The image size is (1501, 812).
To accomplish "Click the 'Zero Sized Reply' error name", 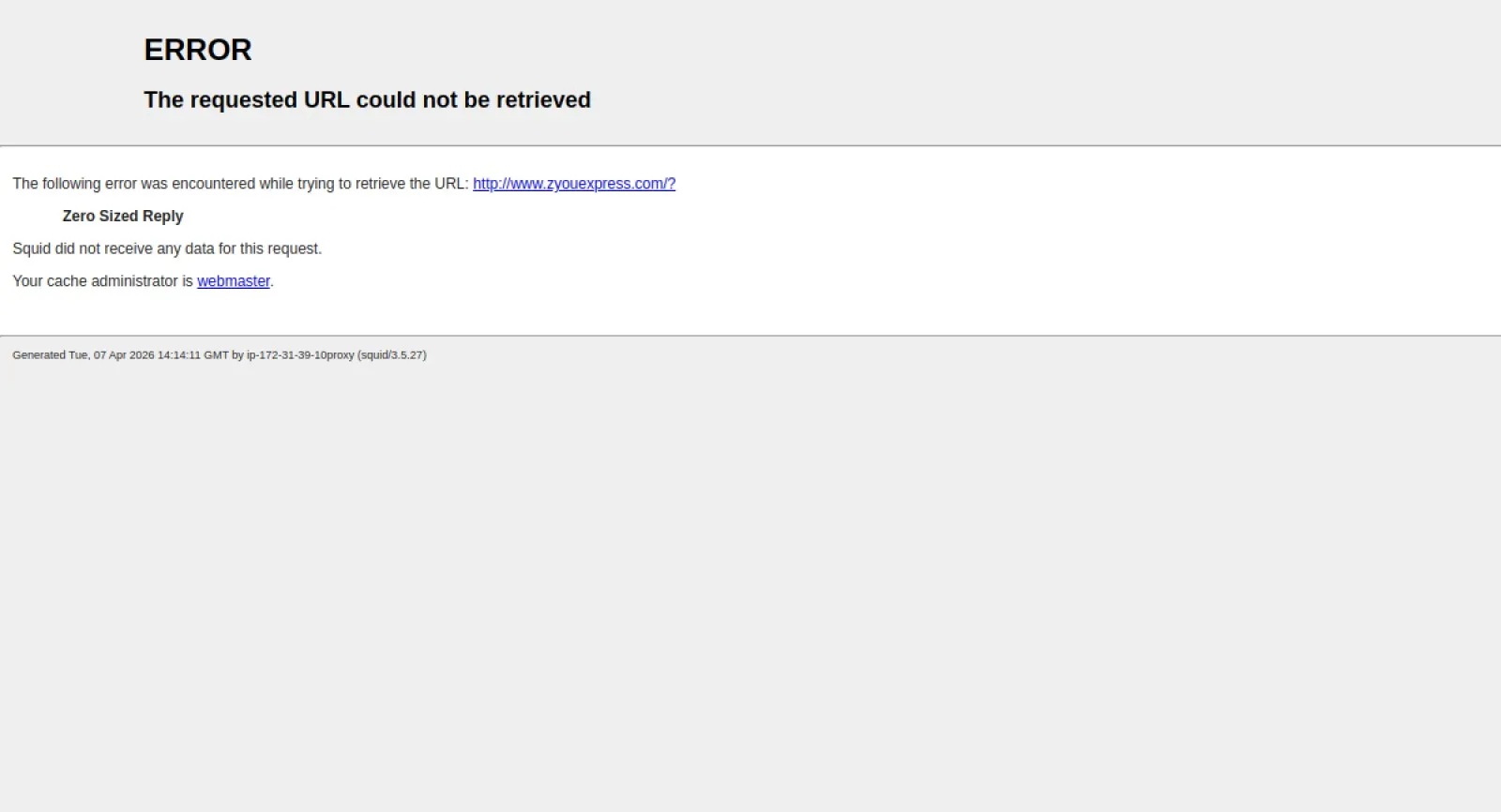I will click(x=123, y=217).
